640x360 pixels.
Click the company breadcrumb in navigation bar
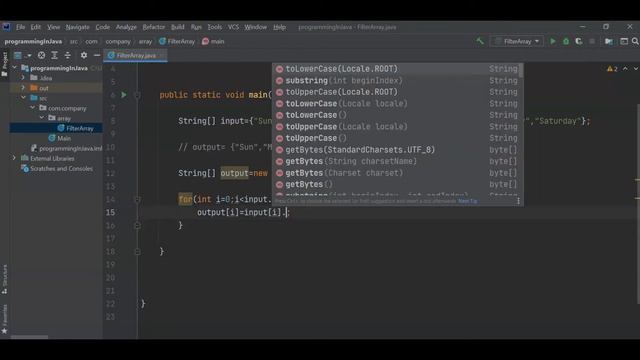pyautogui.click(x=118, y=41)
